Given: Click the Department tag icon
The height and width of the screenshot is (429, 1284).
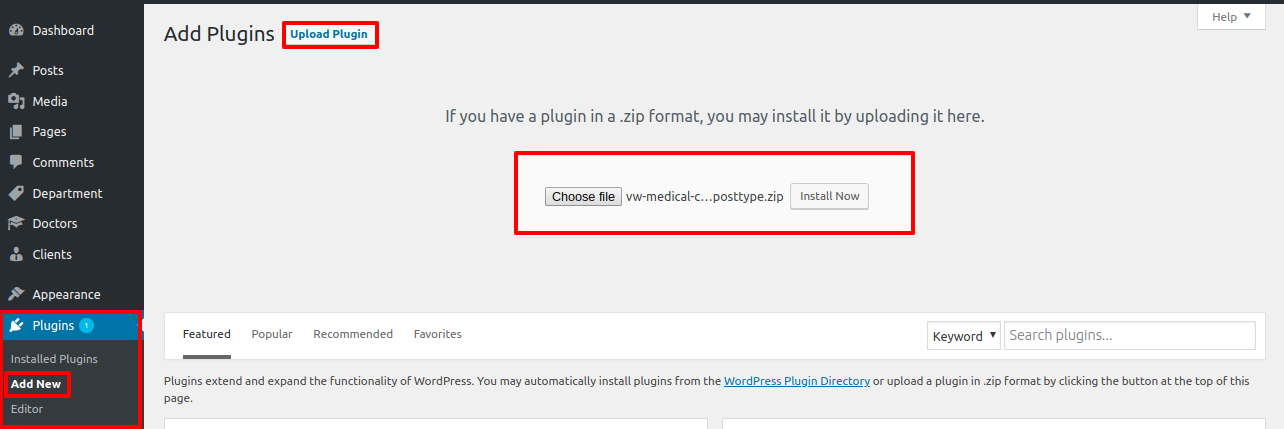Looking at the screenshot, I should 16,193.
